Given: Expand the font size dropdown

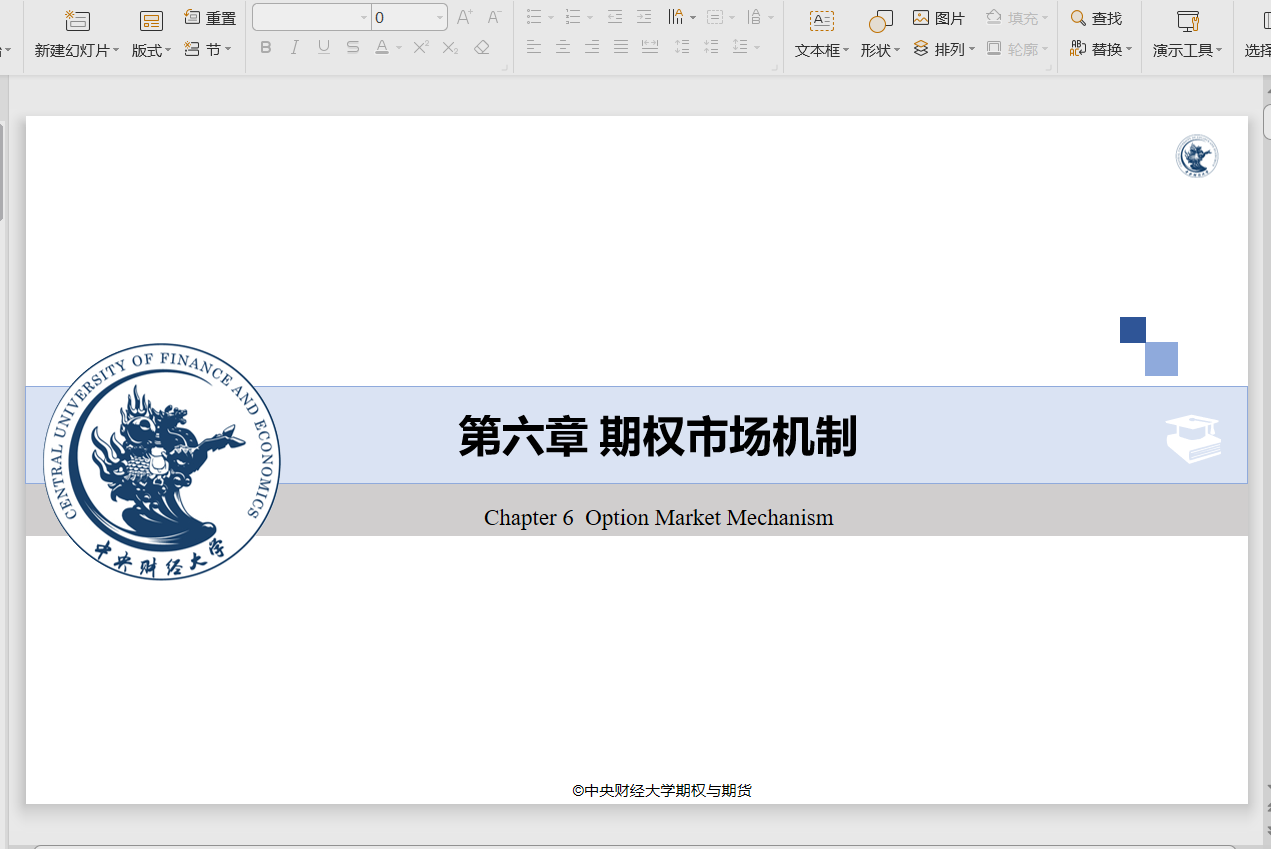Looking at the screenshot, I should [x=440, y=18].
